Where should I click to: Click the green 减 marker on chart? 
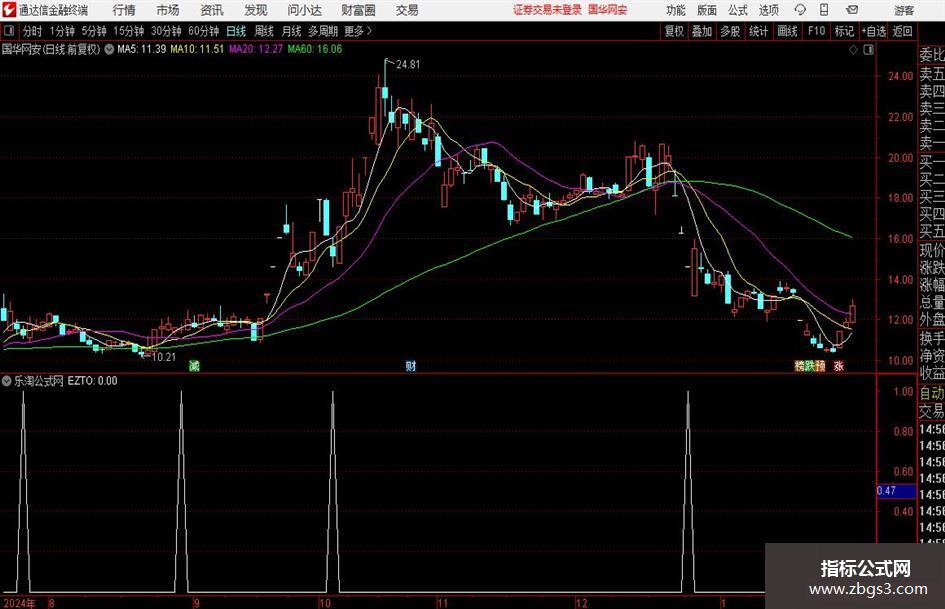click(194, 365)
